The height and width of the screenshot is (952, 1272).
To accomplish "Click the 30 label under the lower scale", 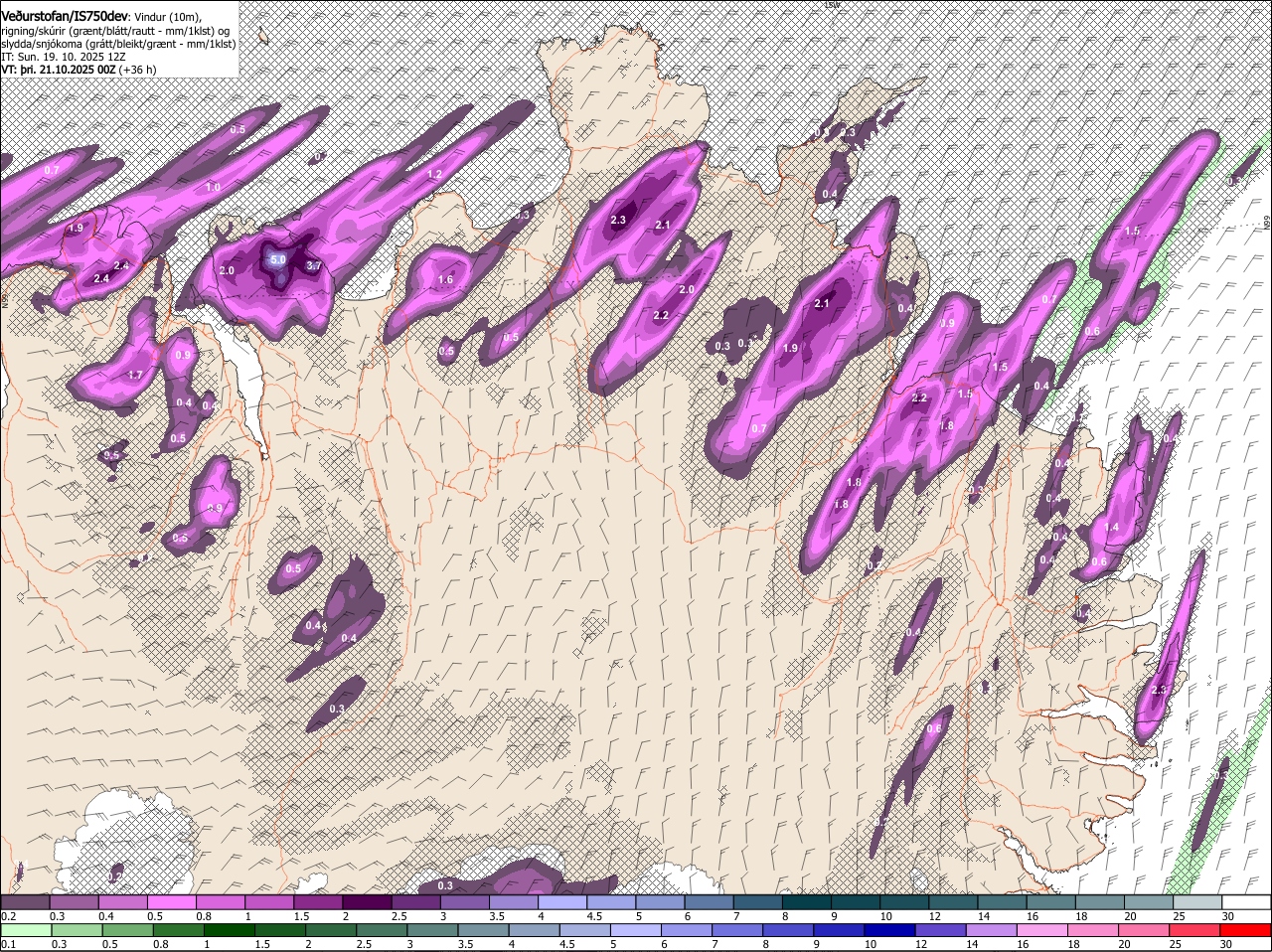I will (1225, 944).
